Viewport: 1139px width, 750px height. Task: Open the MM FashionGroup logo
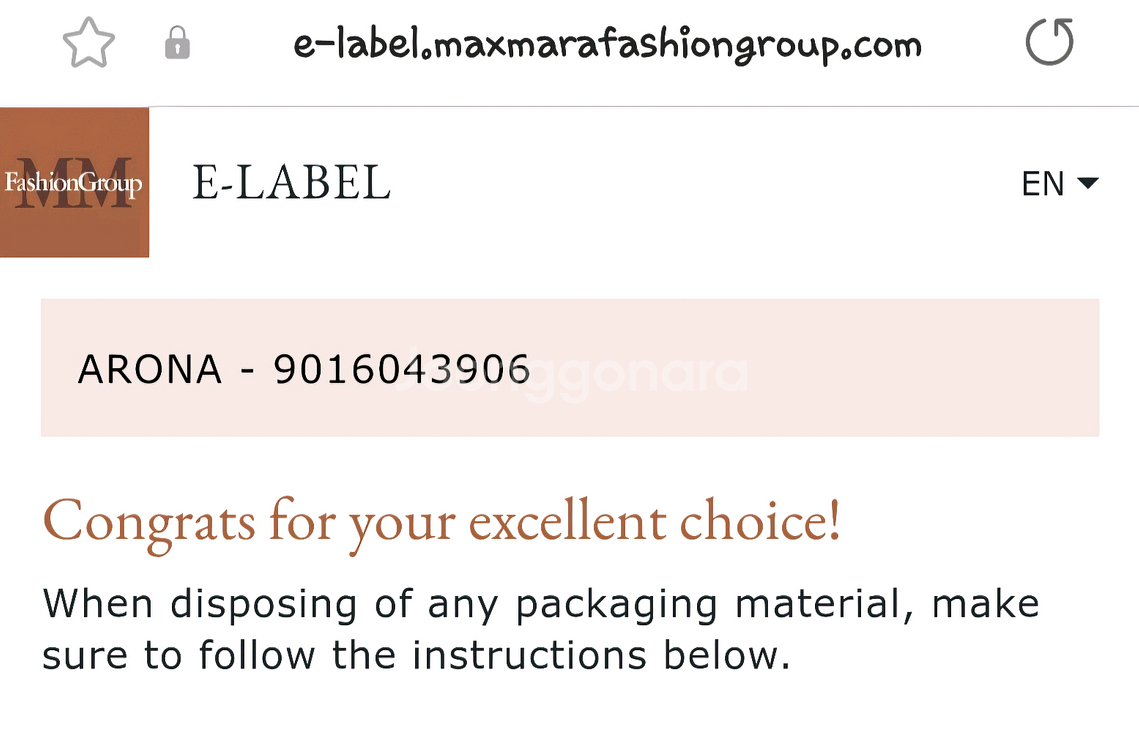[74, 182]
